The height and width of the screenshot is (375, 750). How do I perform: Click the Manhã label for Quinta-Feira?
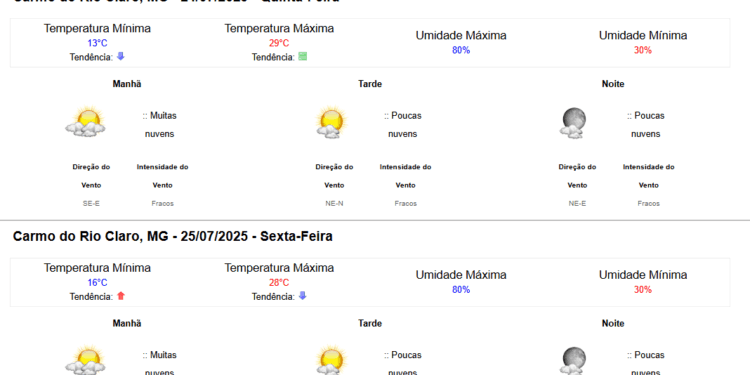click(127, 84)
